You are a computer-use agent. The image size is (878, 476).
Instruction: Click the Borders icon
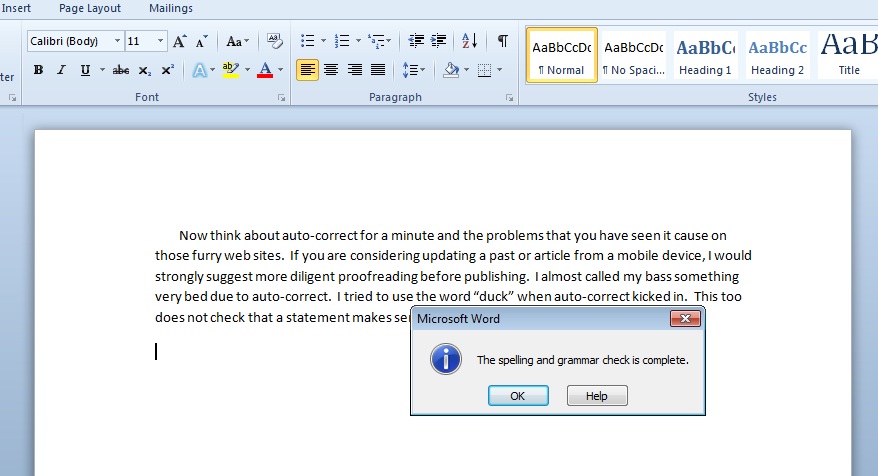coord(484,70)
